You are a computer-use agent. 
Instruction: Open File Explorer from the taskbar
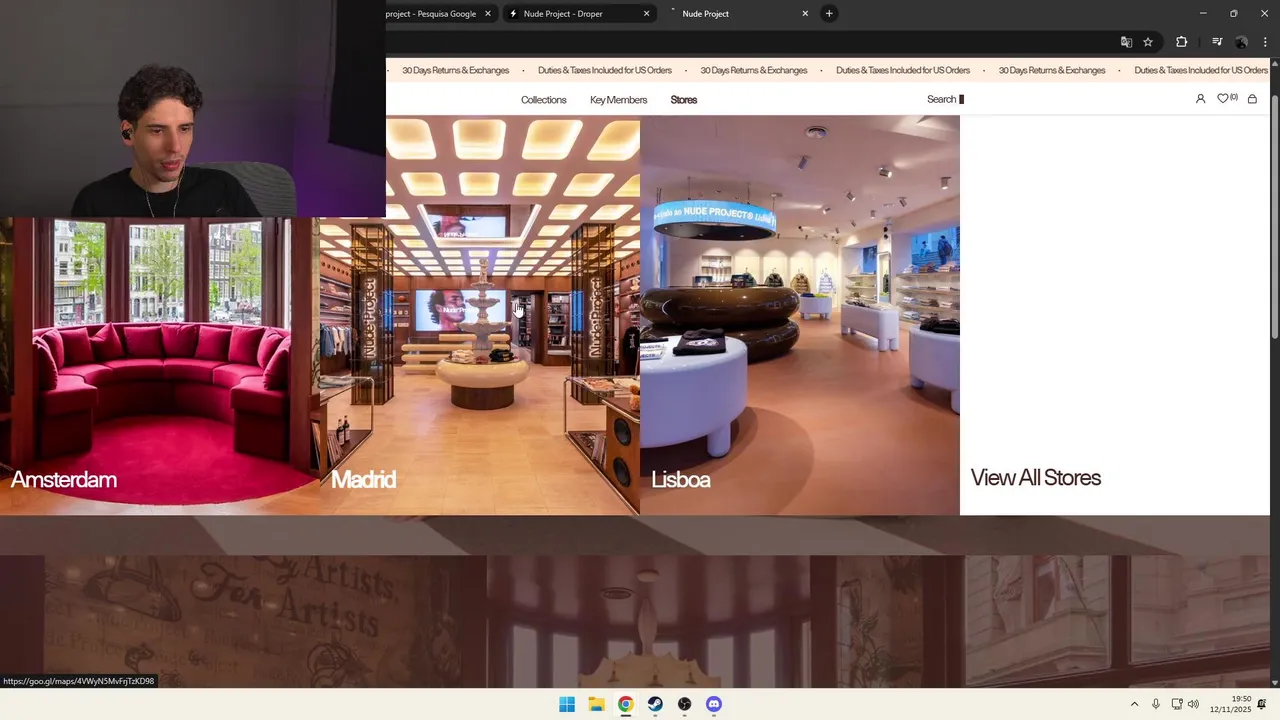(596, 704)
